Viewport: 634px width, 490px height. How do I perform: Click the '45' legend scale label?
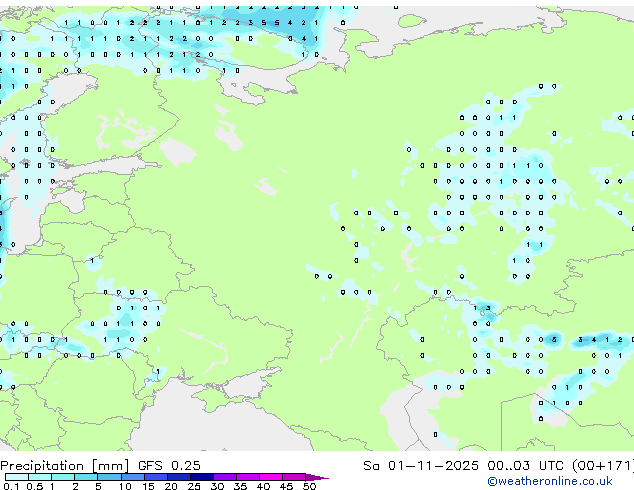click(286, 486)
